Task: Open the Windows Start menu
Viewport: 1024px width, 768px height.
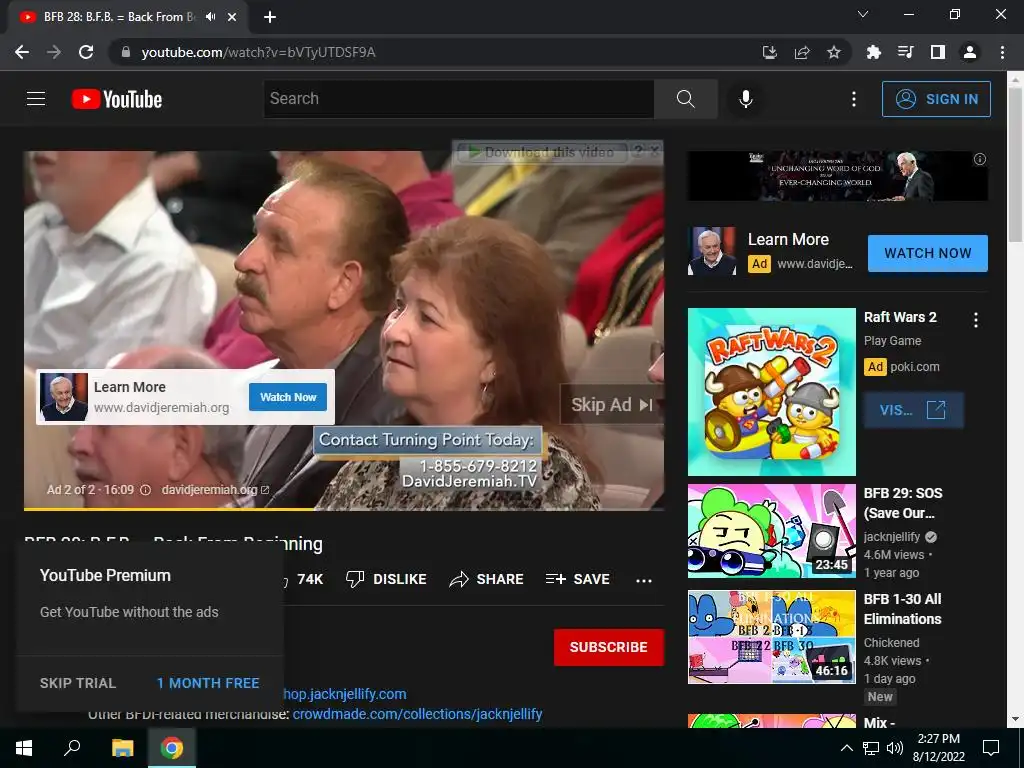Action: pos(24,748)
